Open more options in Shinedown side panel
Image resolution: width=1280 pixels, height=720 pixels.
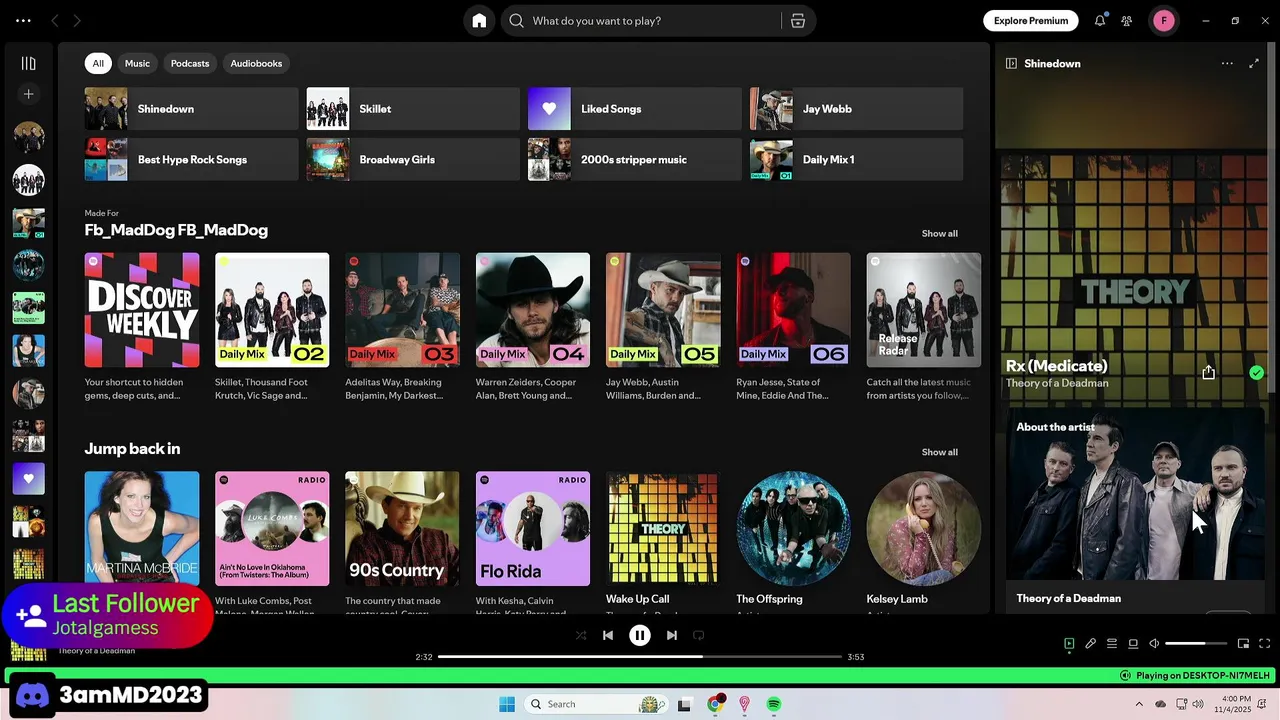tap(1227, 63)
